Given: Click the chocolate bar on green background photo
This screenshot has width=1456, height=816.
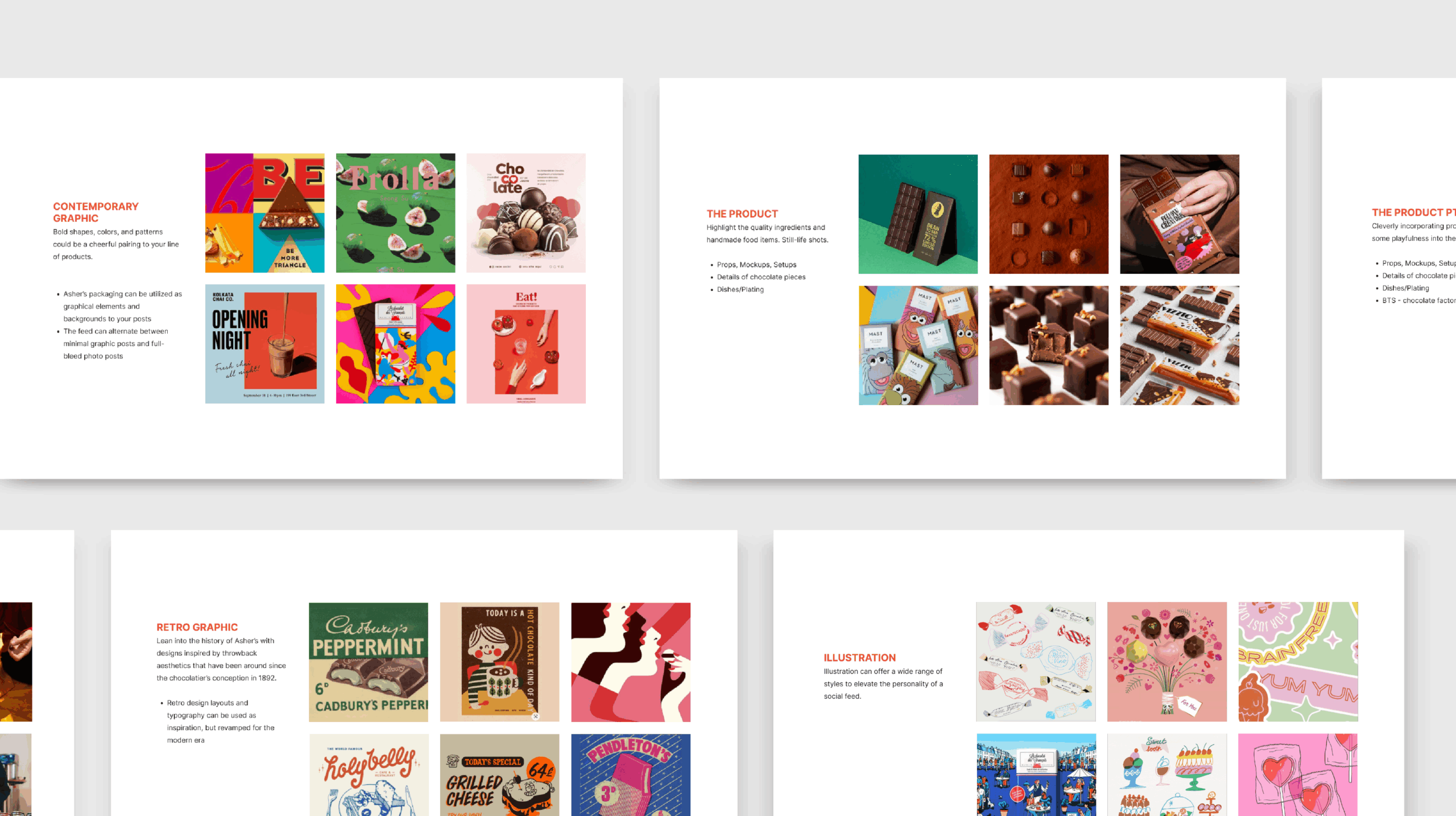Looking at the screenshot, I should [x=918, y=214].
